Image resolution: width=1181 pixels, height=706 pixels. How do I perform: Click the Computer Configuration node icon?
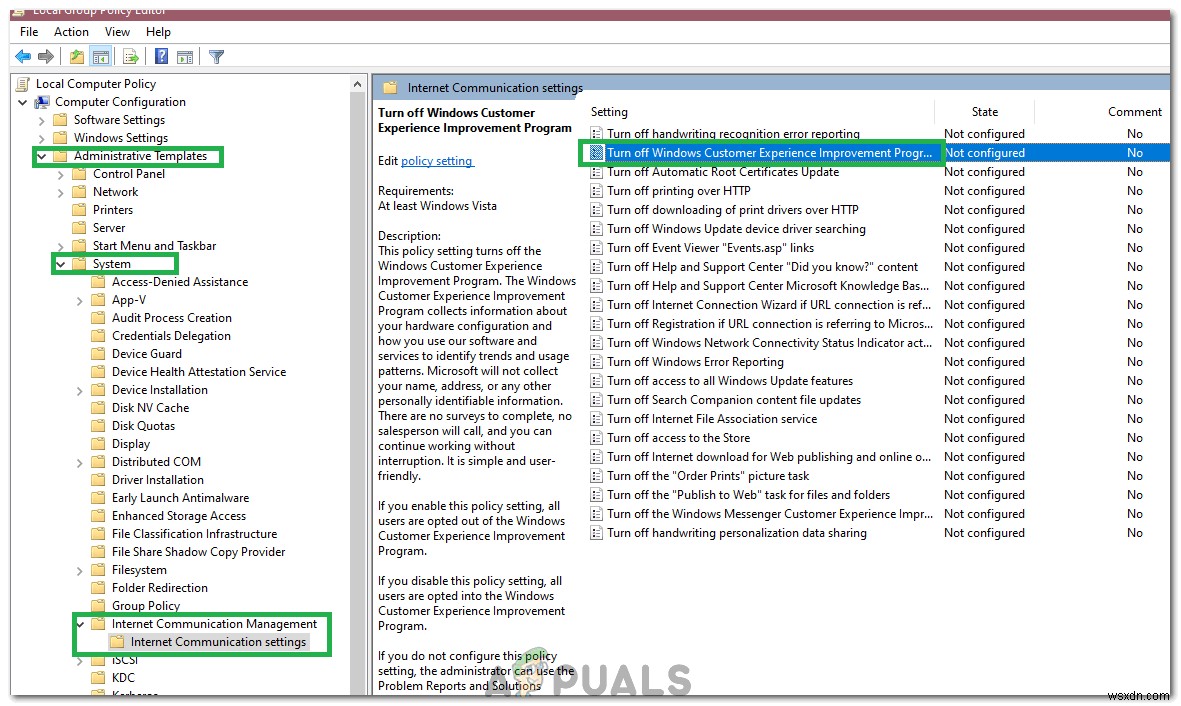pyautogui.click(x=42, y=102)
